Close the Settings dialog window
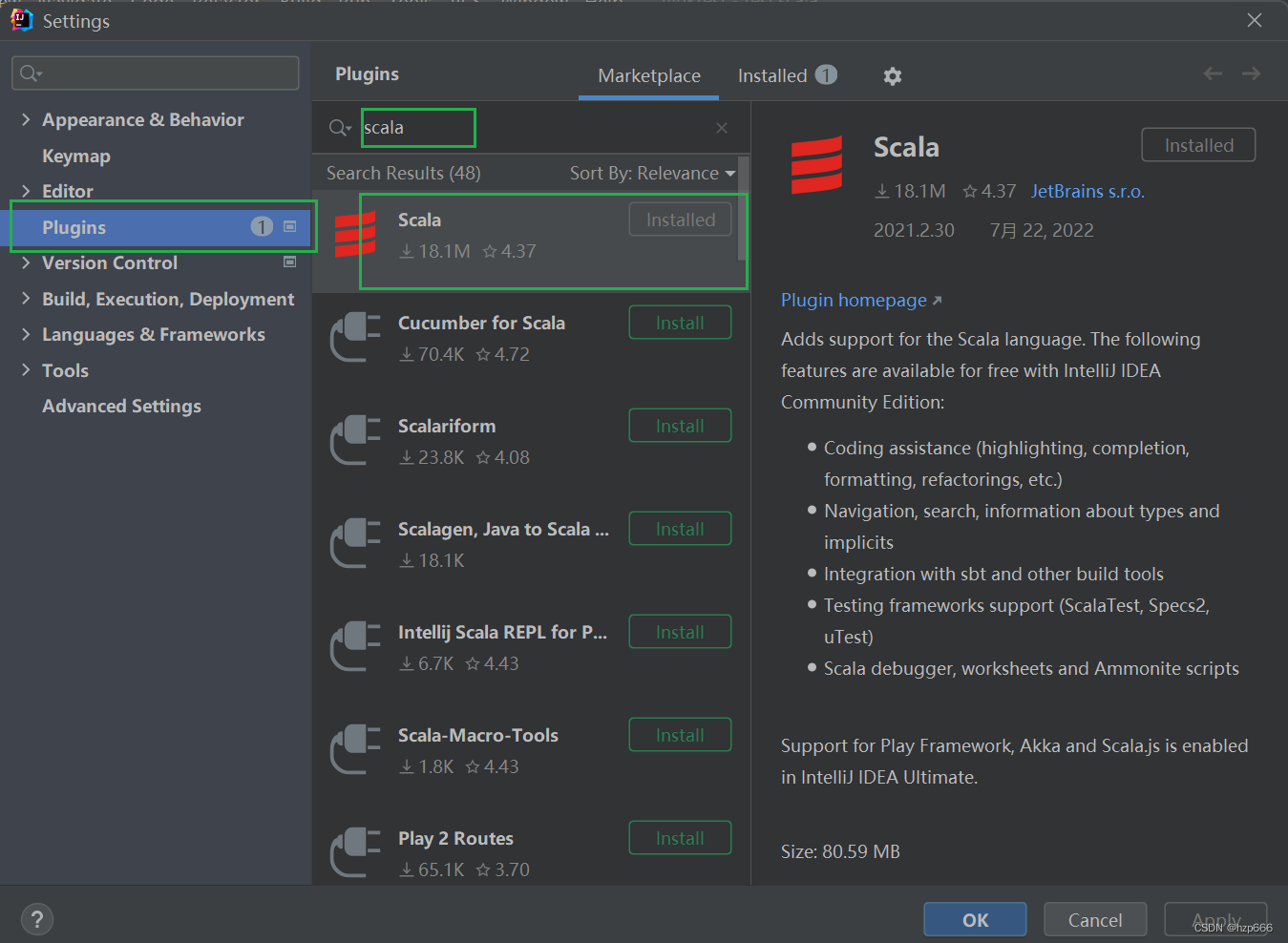Image resolution: width=1288 pixels, height=943 pixels. (1255, 20)
